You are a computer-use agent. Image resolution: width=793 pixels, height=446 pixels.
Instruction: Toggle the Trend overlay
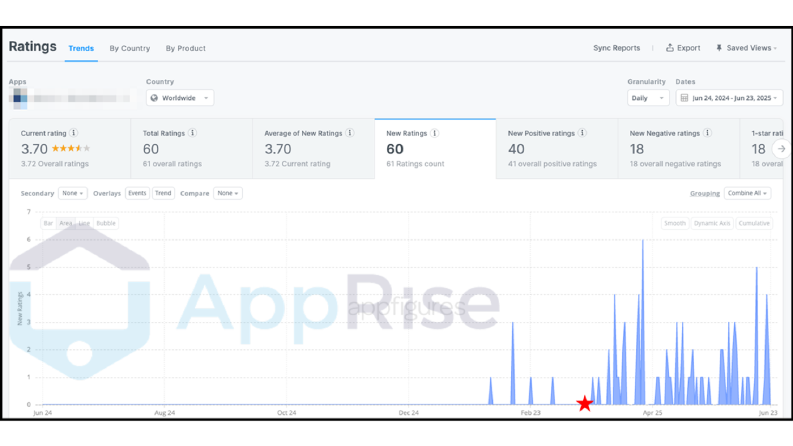click(163, 193)
